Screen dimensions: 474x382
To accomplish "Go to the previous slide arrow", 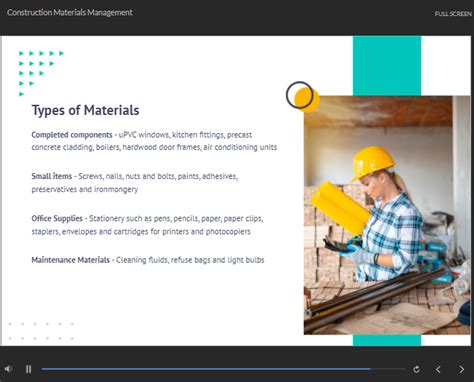I will click(x=438, y=369).
